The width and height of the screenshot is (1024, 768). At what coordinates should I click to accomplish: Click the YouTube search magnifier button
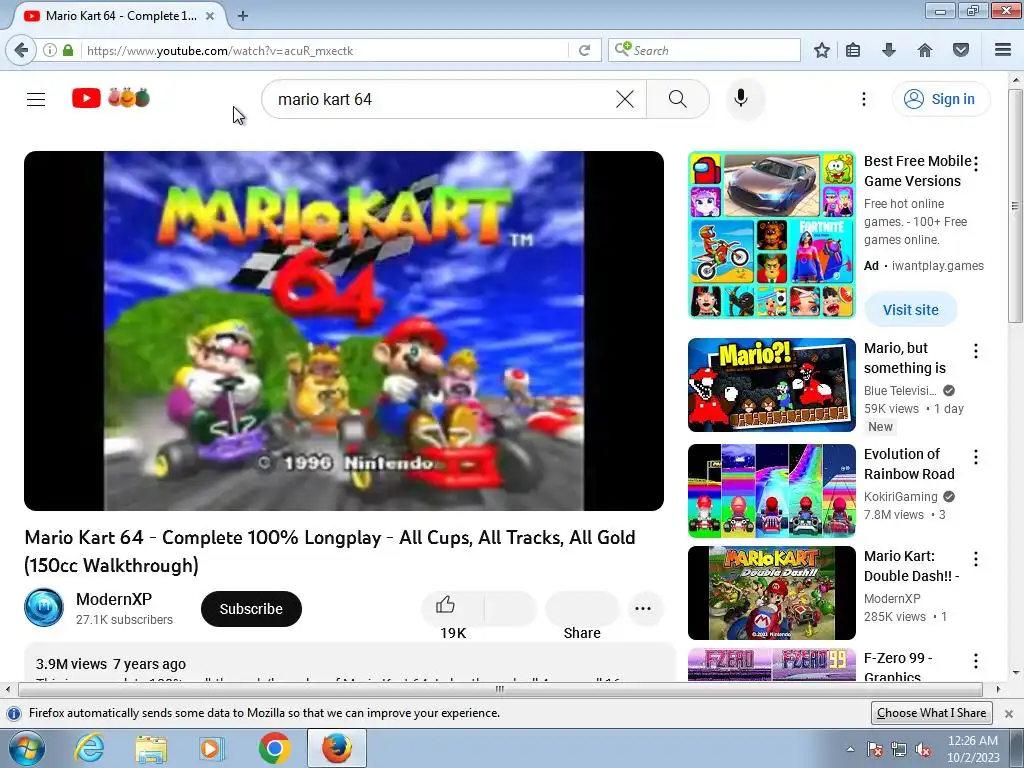click(678, 99)
